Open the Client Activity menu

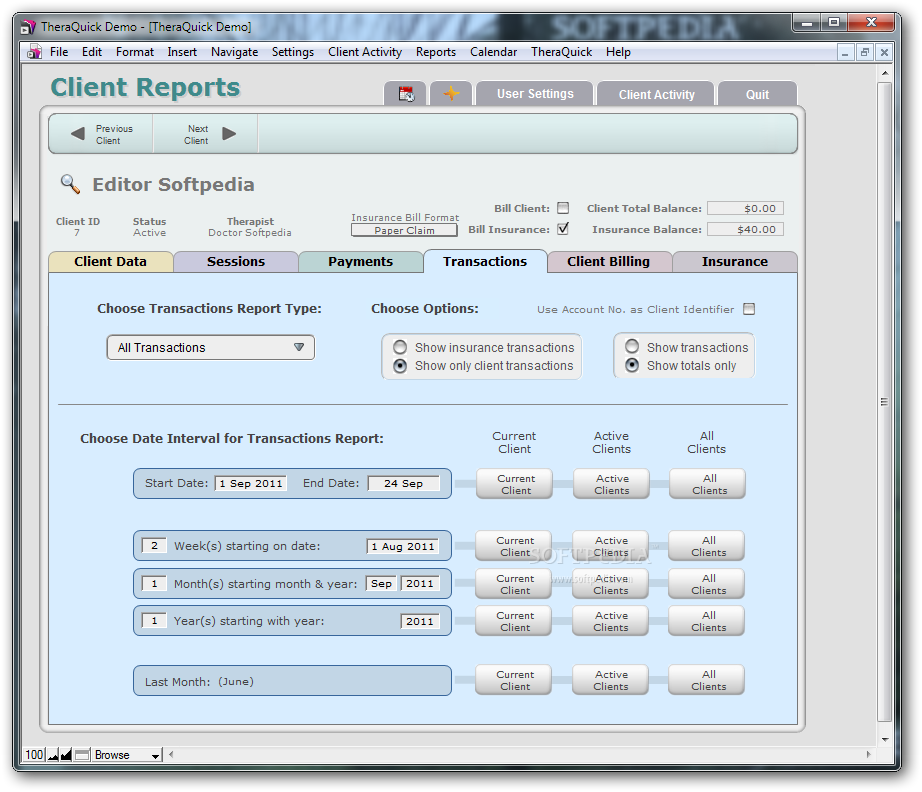click(x=365, y=52)
